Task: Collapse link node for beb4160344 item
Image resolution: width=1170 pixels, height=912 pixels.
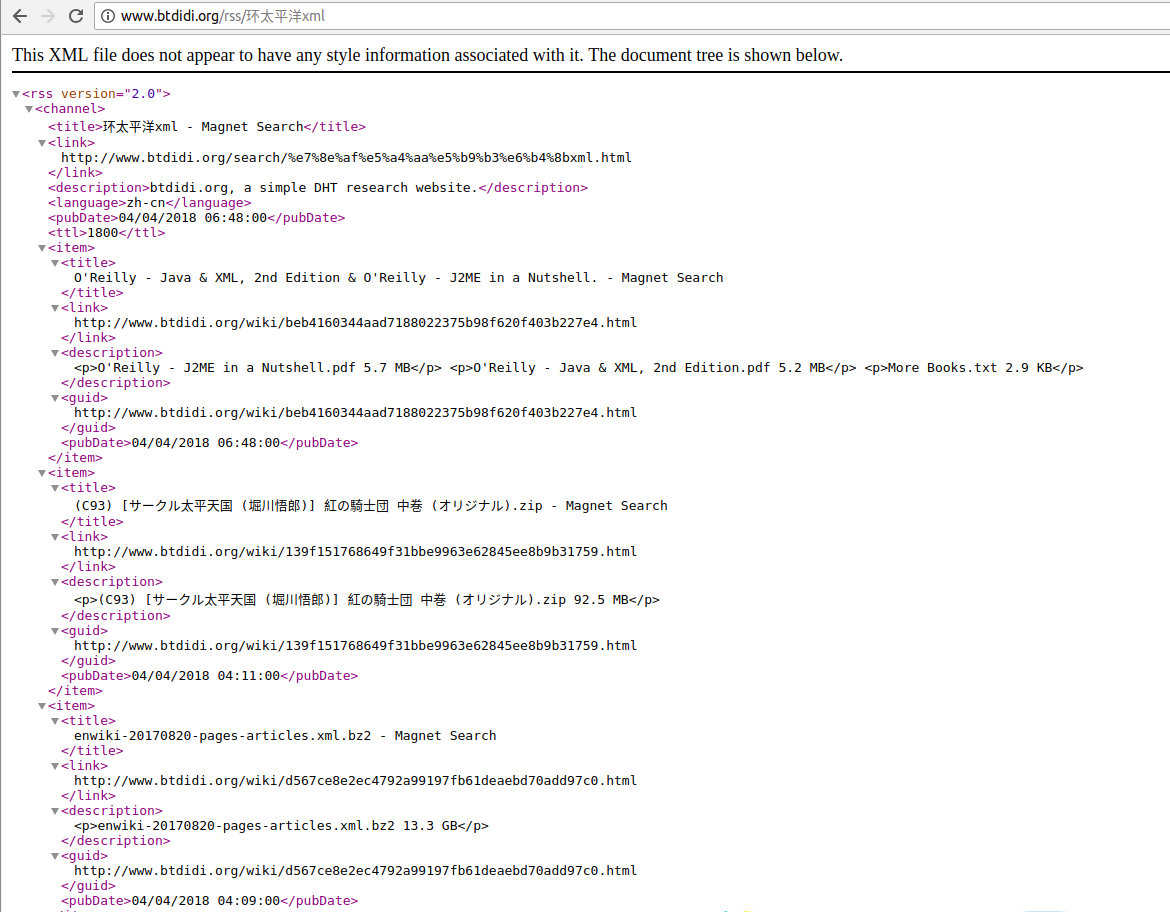Action: pyautogui.click(x=55, y=307)
